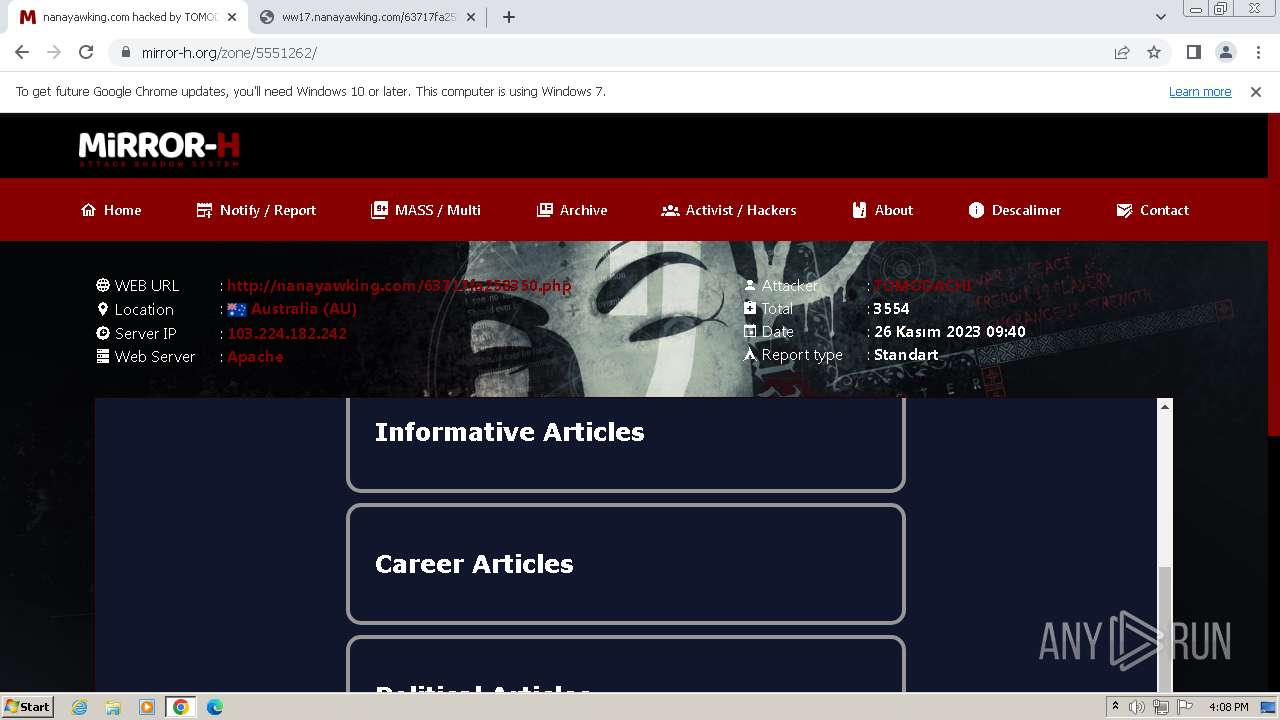Click the Server IP icon
Screen dimensions: 1280x720
coord(103,333)
